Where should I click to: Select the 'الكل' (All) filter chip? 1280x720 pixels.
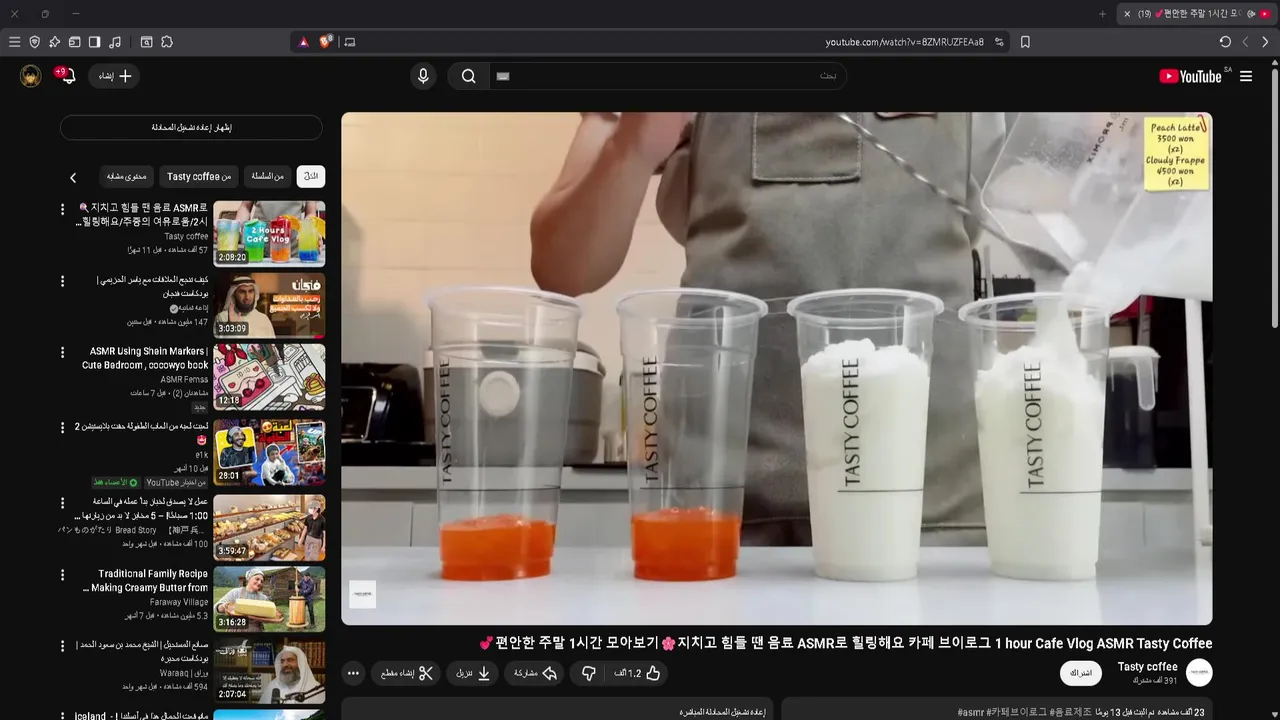[311, 176]
